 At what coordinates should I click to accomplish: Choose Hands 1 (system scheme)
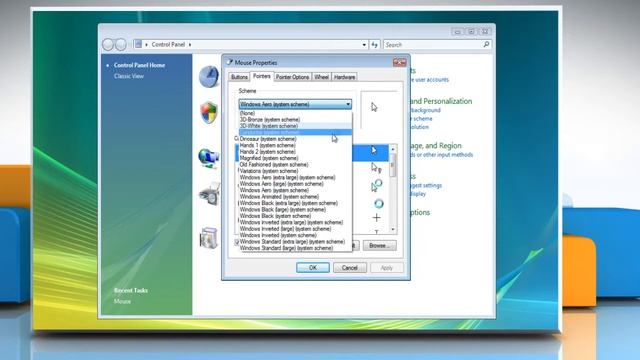[x=295, y=145]
